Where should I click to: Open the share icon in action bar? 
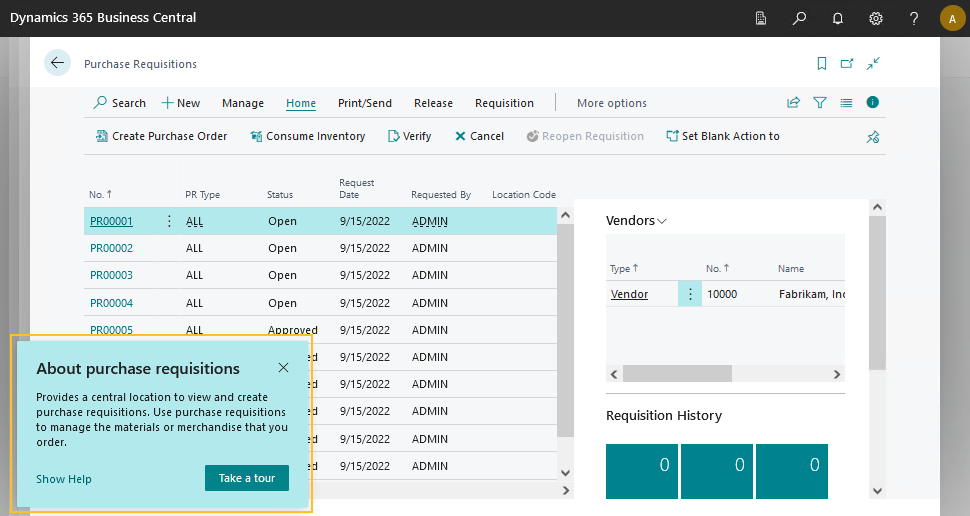[793, 102]
